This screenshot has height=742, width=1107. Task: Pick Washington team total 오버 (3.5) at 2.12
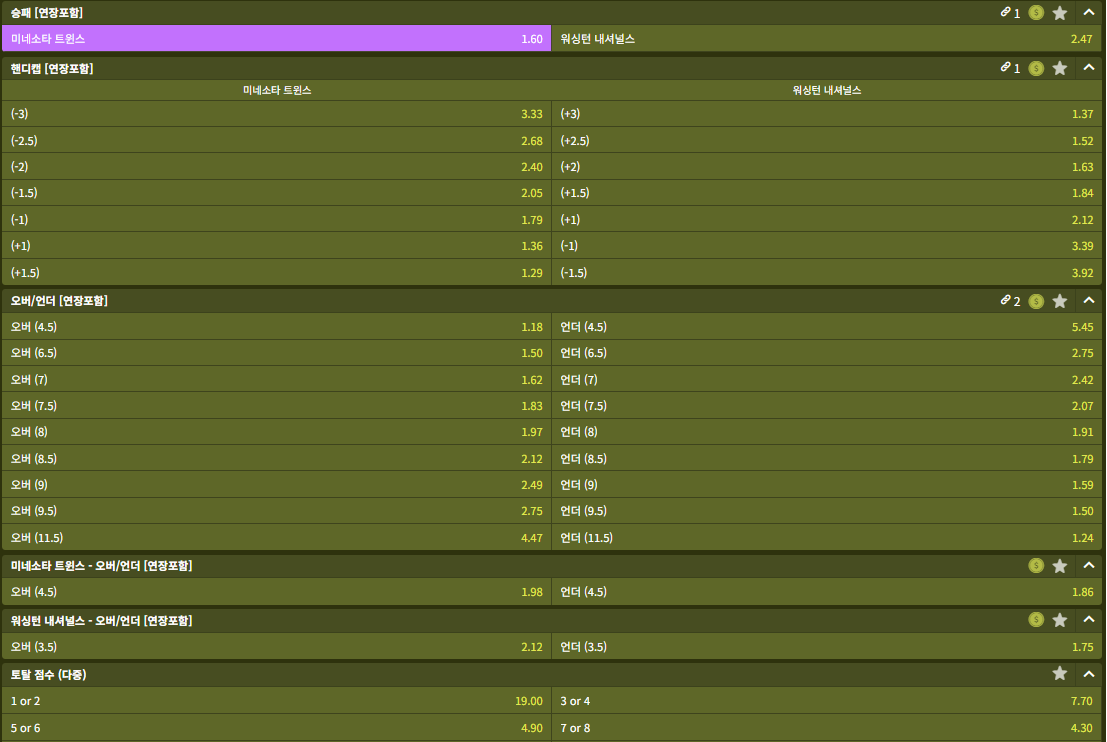click(x=276, y=647)
